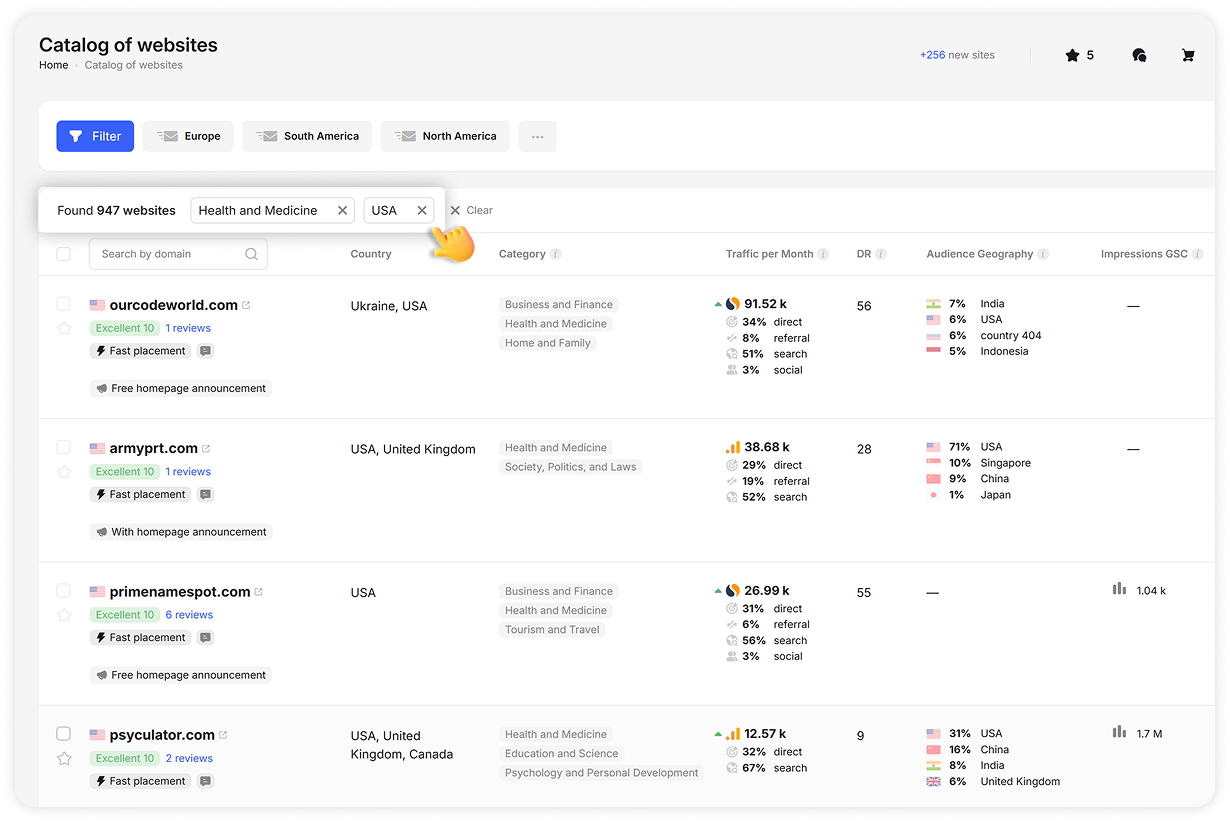
Task: Switch to the North America filter
Action: tap(444, 136)
